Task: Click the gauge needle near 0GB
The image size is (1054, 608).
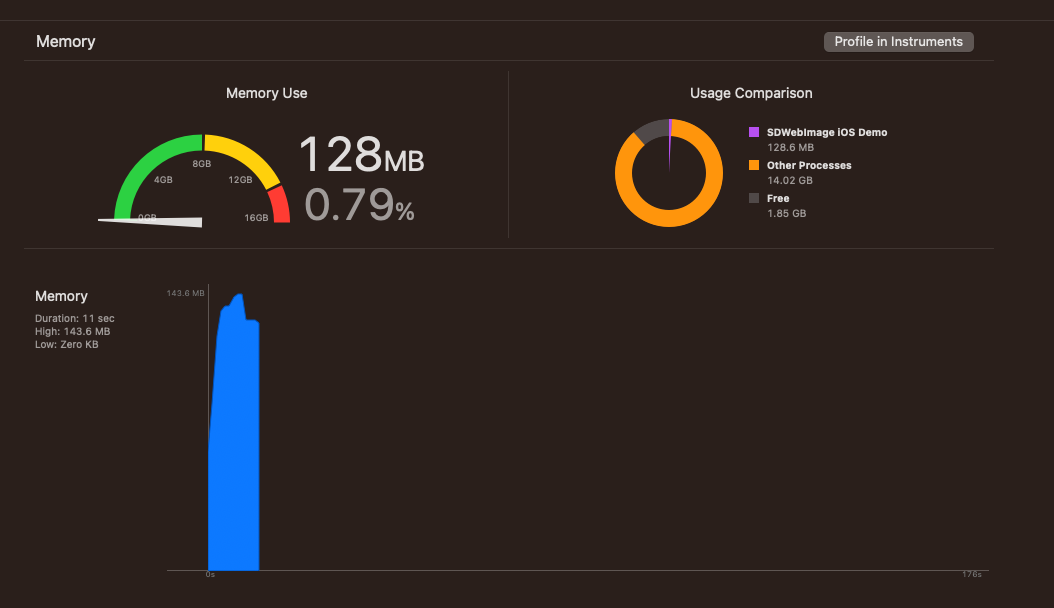Action: (145, 219)
